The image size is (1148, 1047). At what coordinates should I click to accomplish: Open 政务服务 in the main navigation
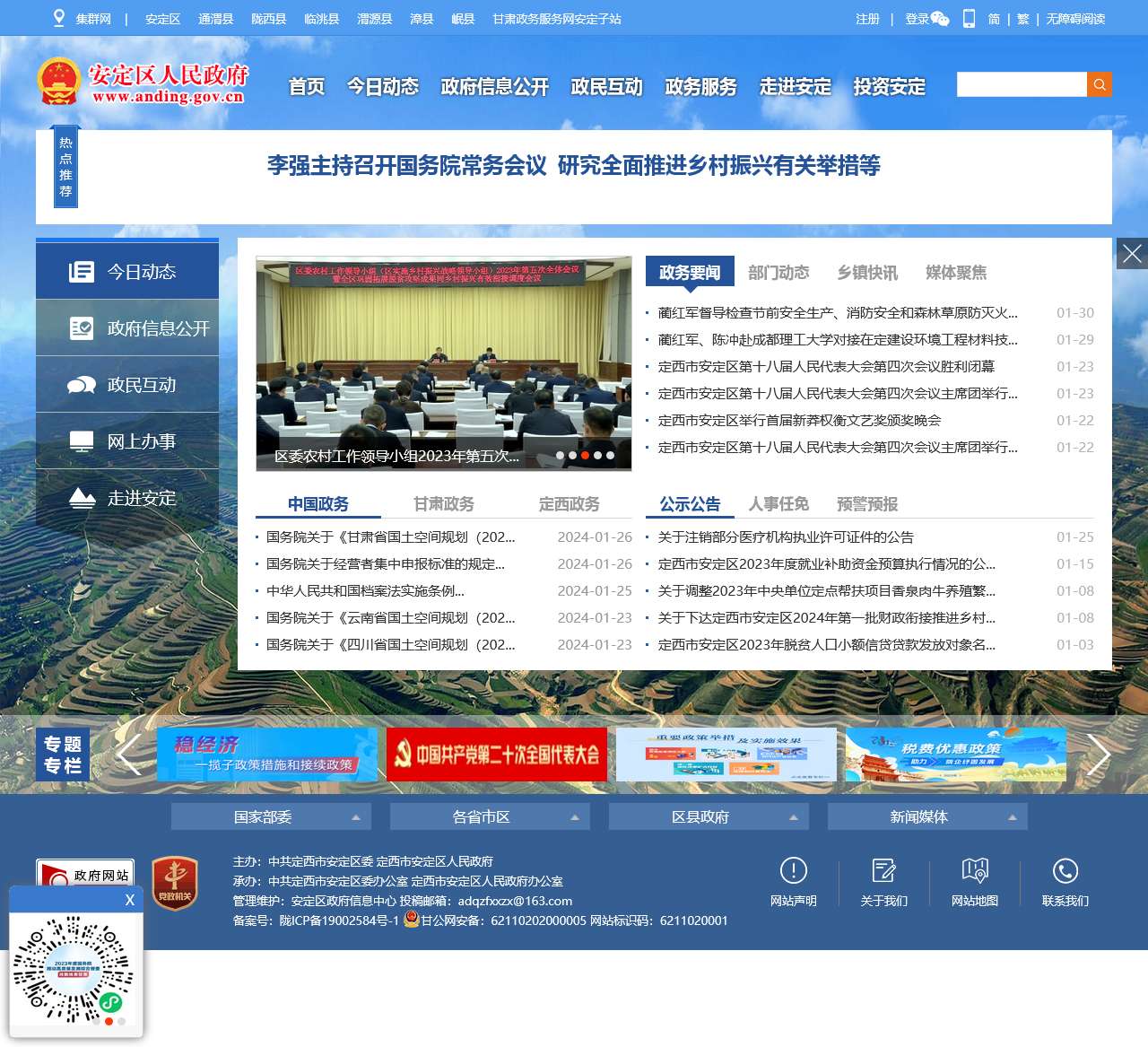[701, 86]
